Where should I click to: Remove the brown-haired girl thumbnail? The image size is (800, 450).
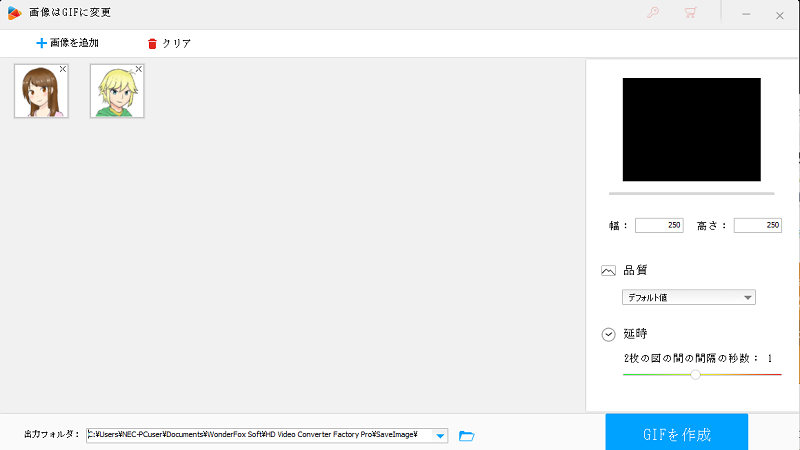[63, 69]
